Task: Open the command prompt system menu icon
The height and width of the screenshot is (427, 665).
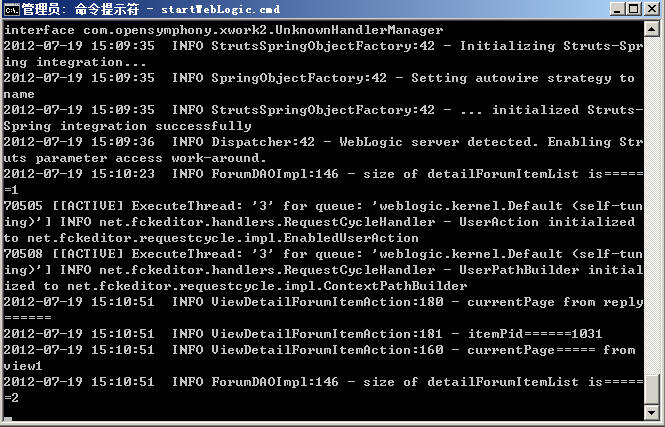Action: pos(11,9)
